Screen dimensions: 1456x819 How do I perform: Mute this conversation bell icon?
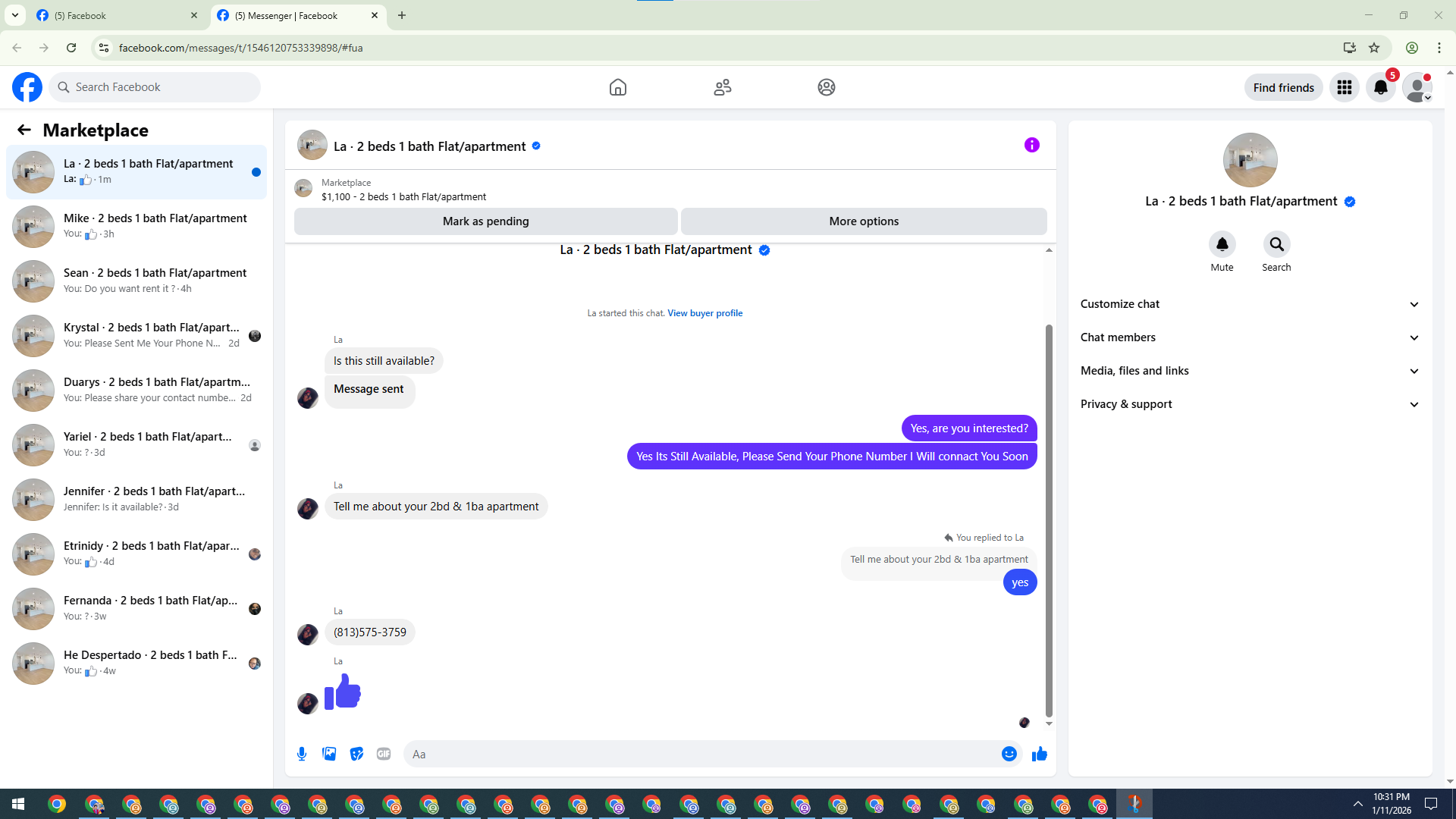coord(1222,244)
